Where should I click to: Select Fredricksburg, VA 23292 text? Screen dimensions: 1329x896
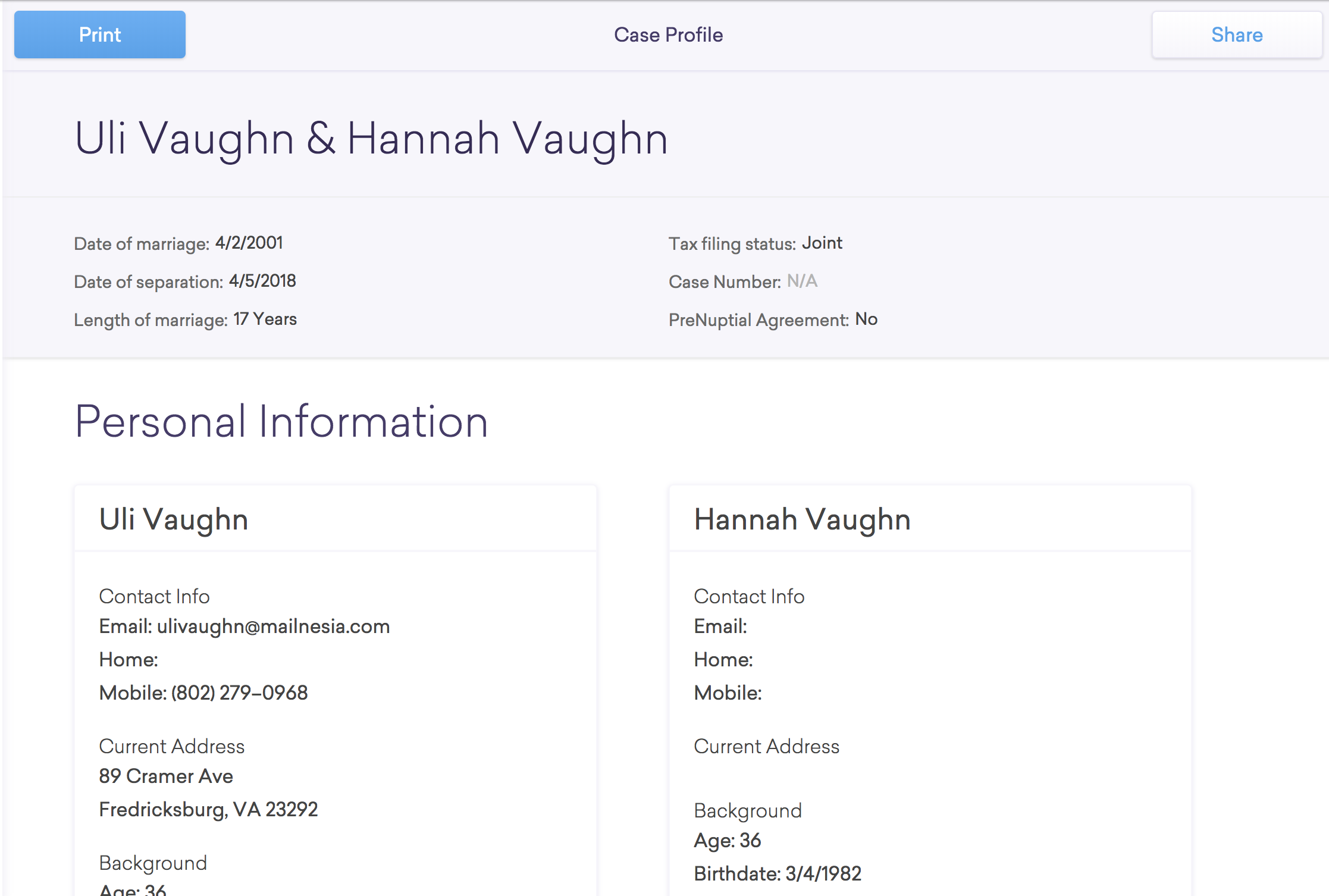tap(208, 809)
